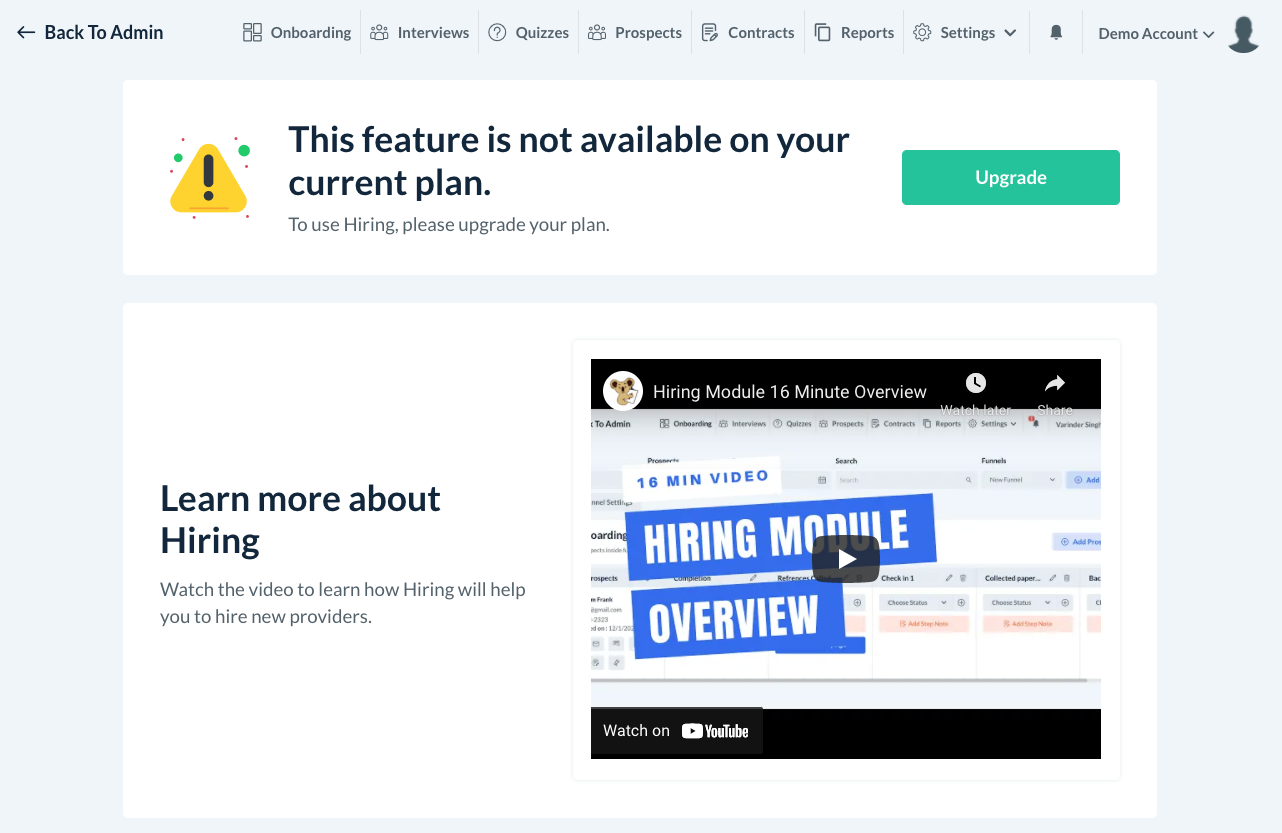Viewport: 1282px width, 833px height.
Task: Open the video title link
Action: (x=790, y=391)
